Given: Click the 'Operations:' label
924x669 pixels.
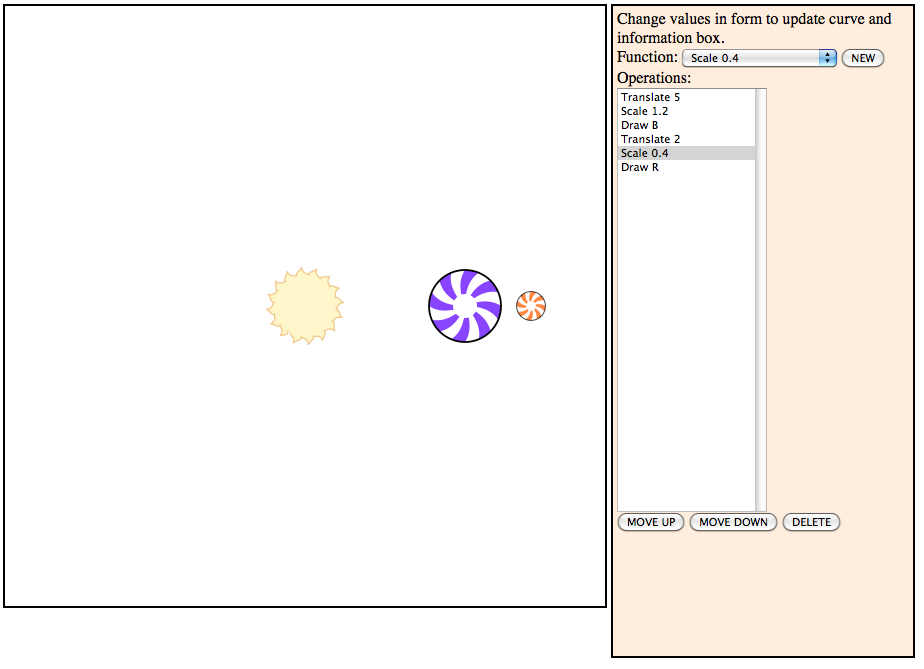Looking at the screenshot, I should (654, 78).
